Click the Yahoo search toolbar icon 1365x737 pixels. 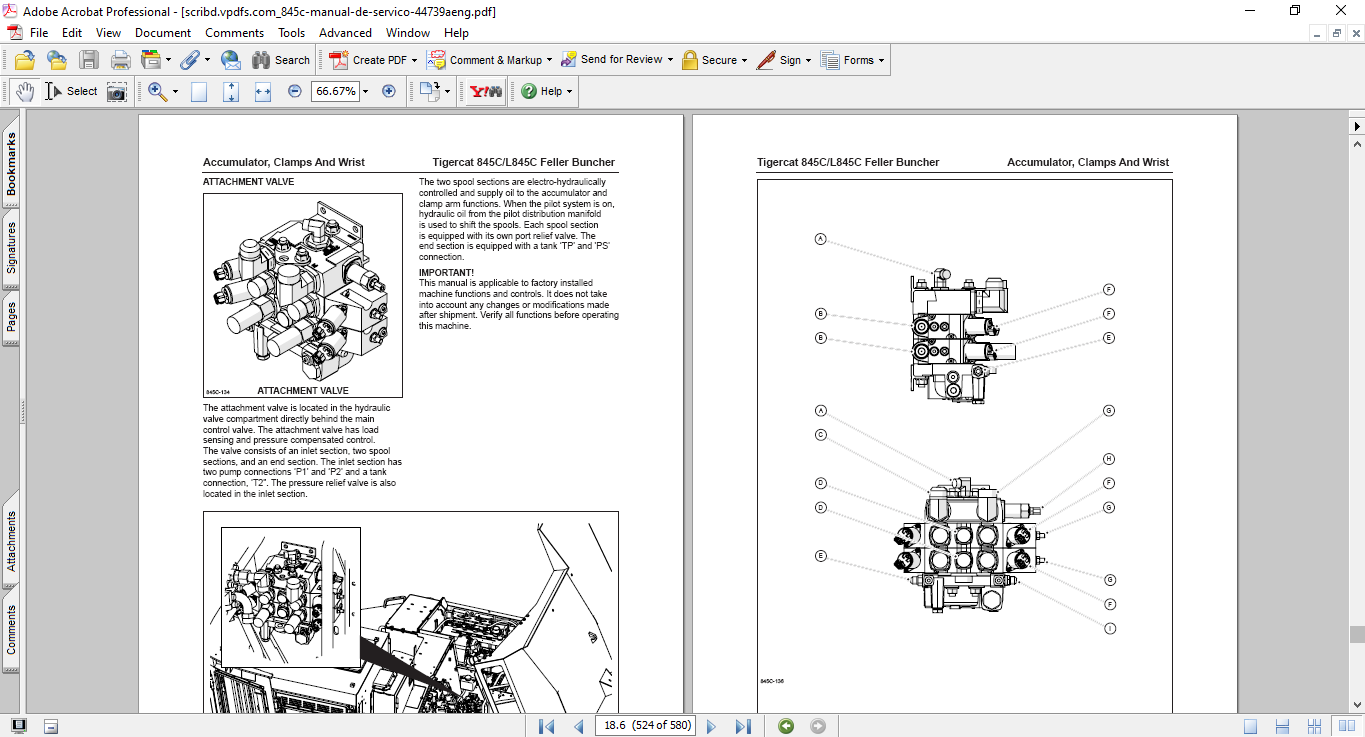(x=486, y=91)
